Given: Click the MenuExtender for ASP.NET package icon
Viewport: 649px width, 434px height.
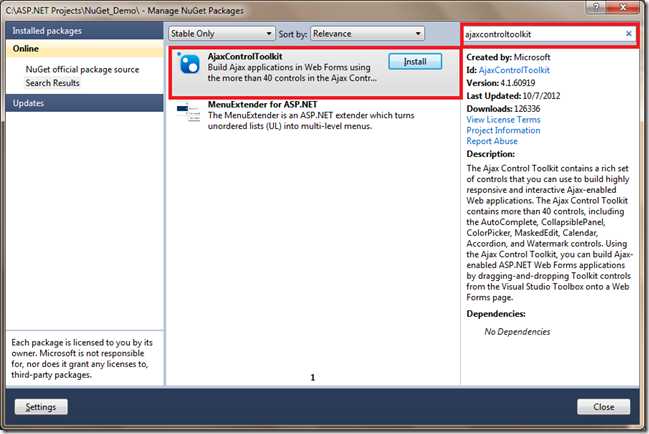Looking at the screenshot, I should click(x=188, y=113).
